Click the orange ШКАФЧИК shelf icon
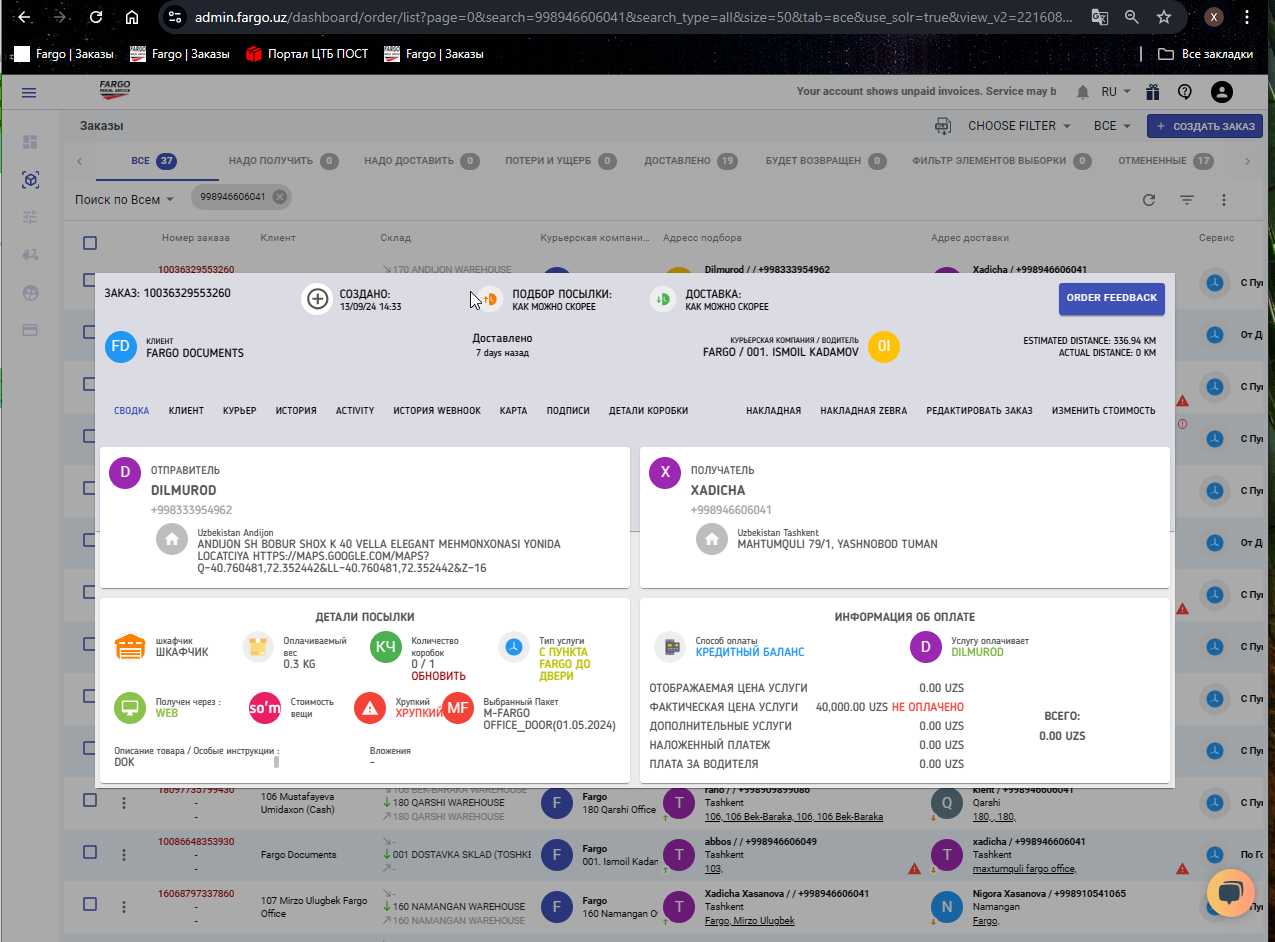The width and height of the screenshot is (1275, 942). pyautogui.click(x=131, y=647)
